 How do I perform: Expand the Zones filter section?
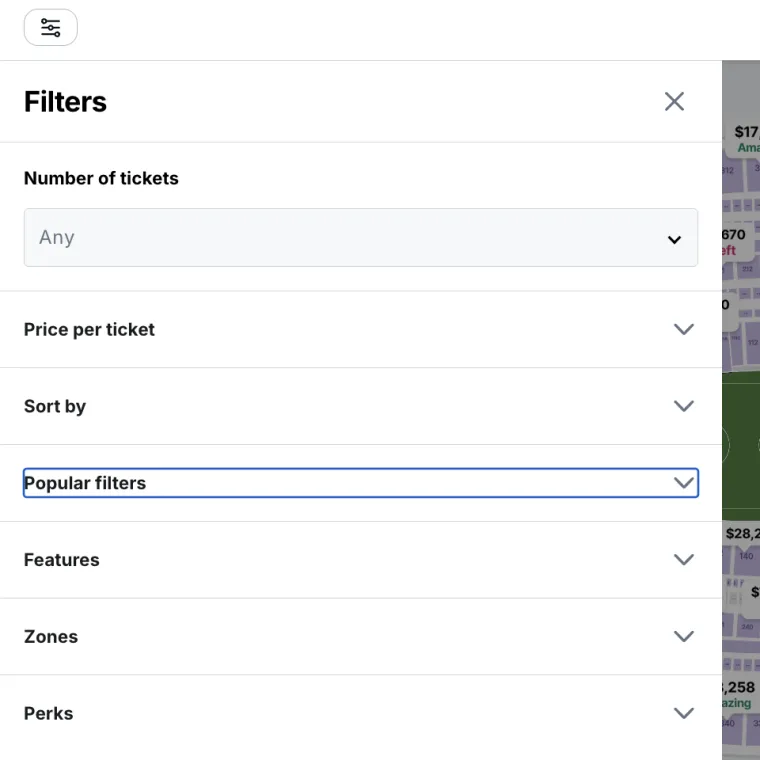51,637
